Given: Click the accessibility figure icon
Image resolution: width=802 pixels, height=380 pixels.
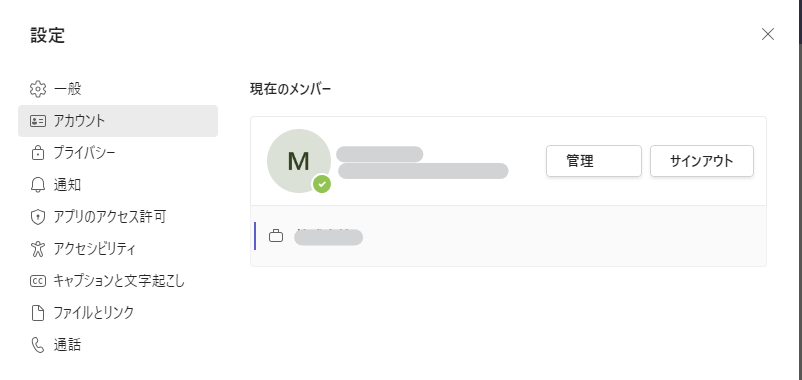Looking at the screenshot, I should (x=38, y=249).
